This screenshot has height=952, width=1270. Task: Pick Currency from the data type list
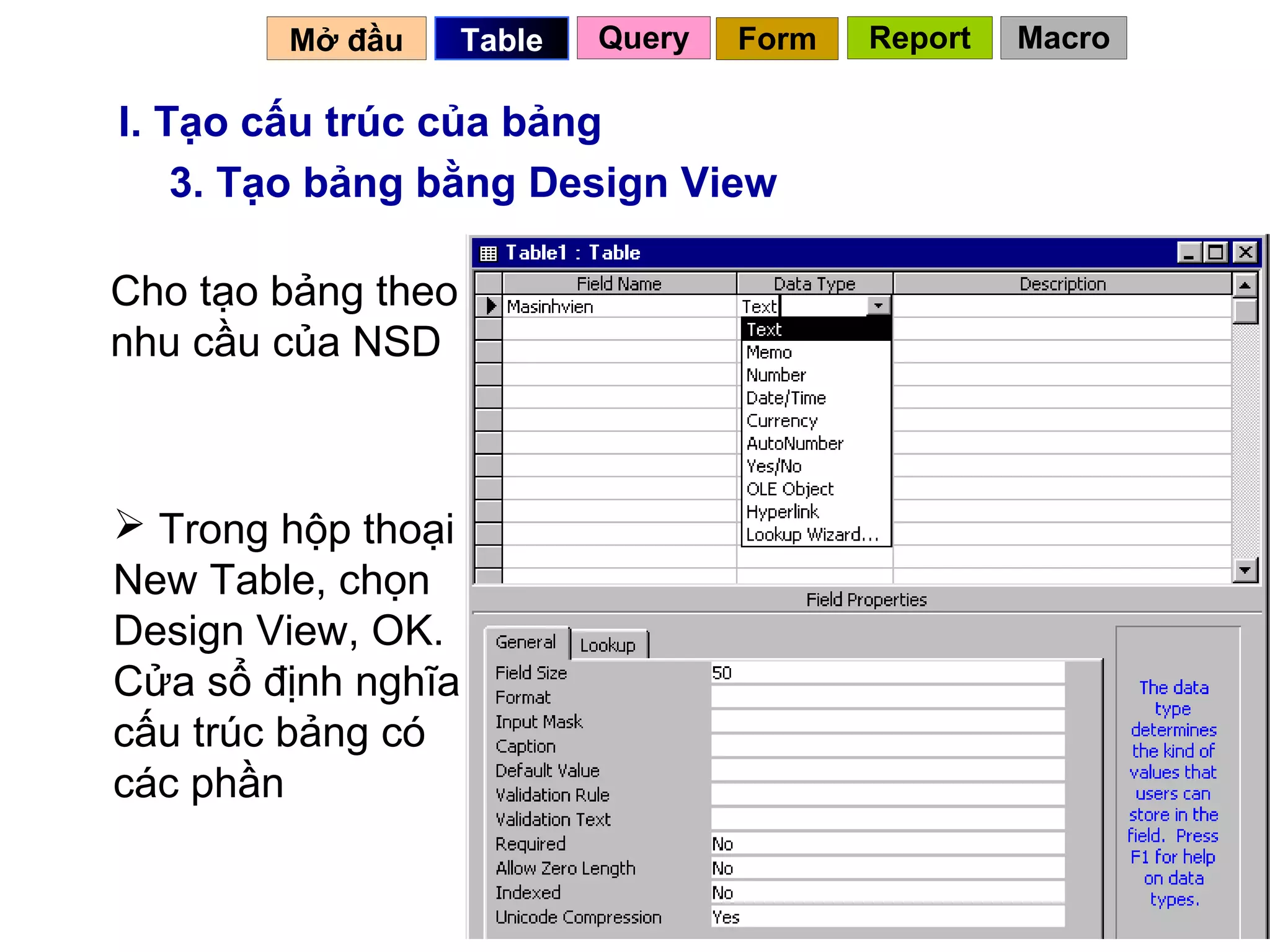click(x=816, y=421)
